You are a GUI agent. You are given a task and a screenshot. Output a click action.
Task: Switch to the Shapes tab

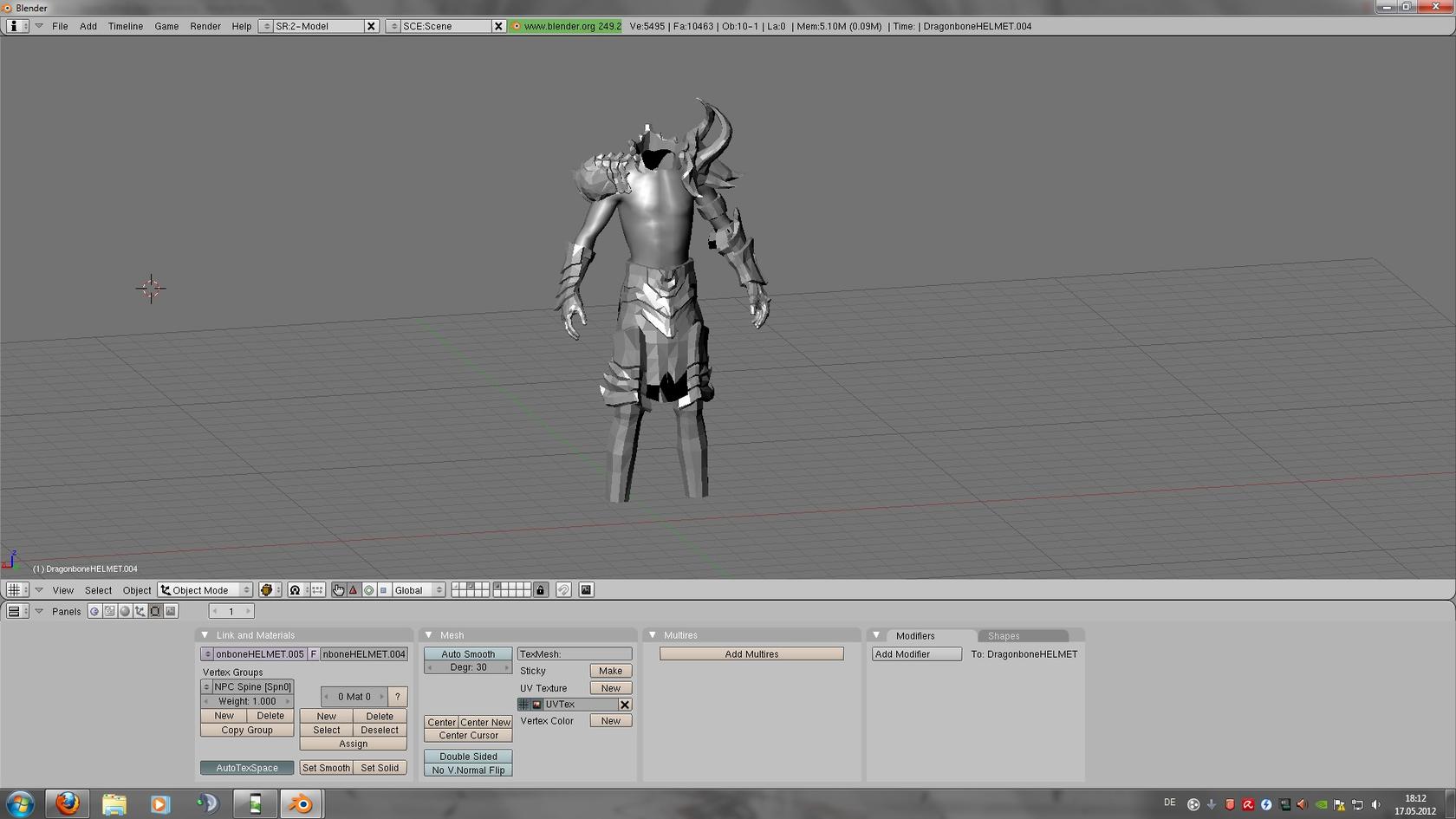(x=1004, y=636)
